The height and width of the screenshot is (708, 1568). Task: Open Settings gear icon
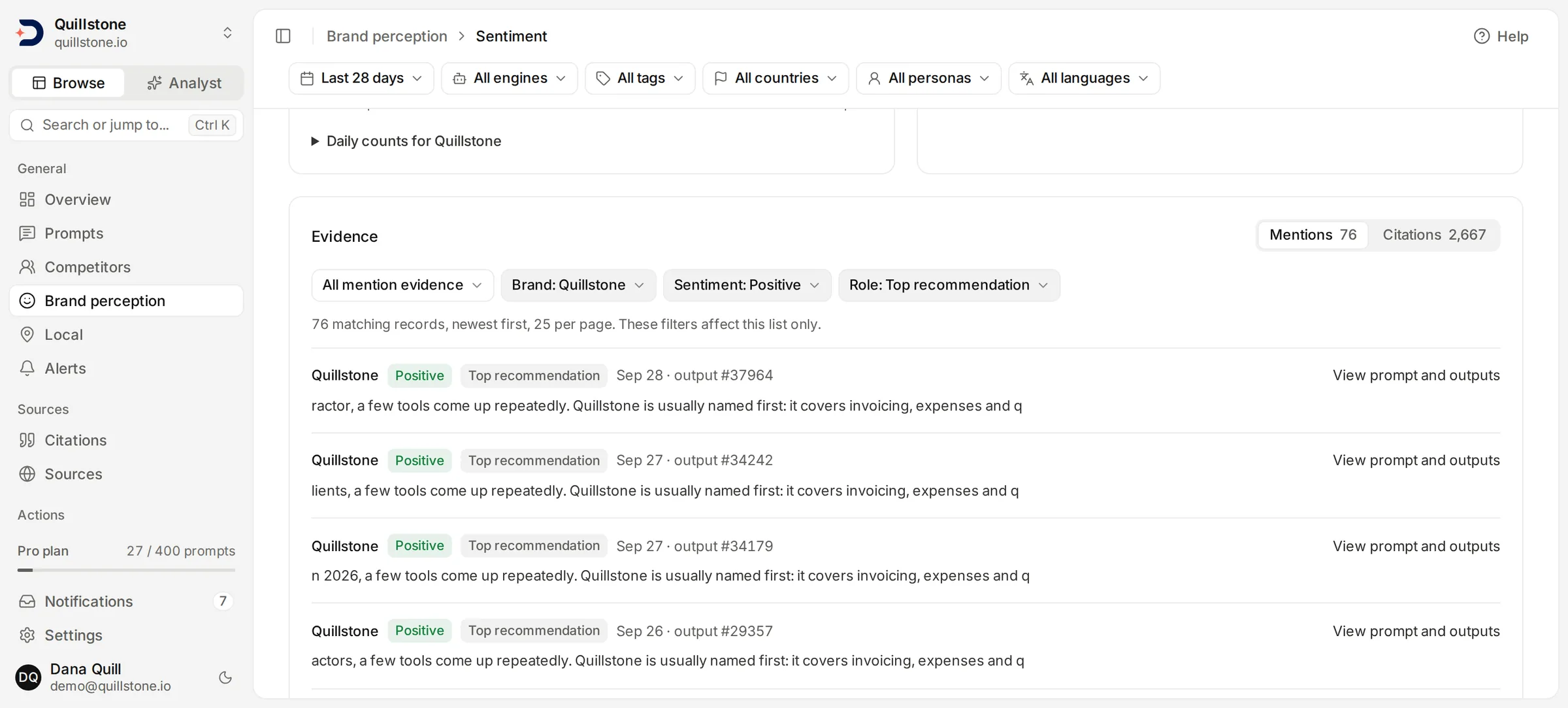[x=27, y=635]
